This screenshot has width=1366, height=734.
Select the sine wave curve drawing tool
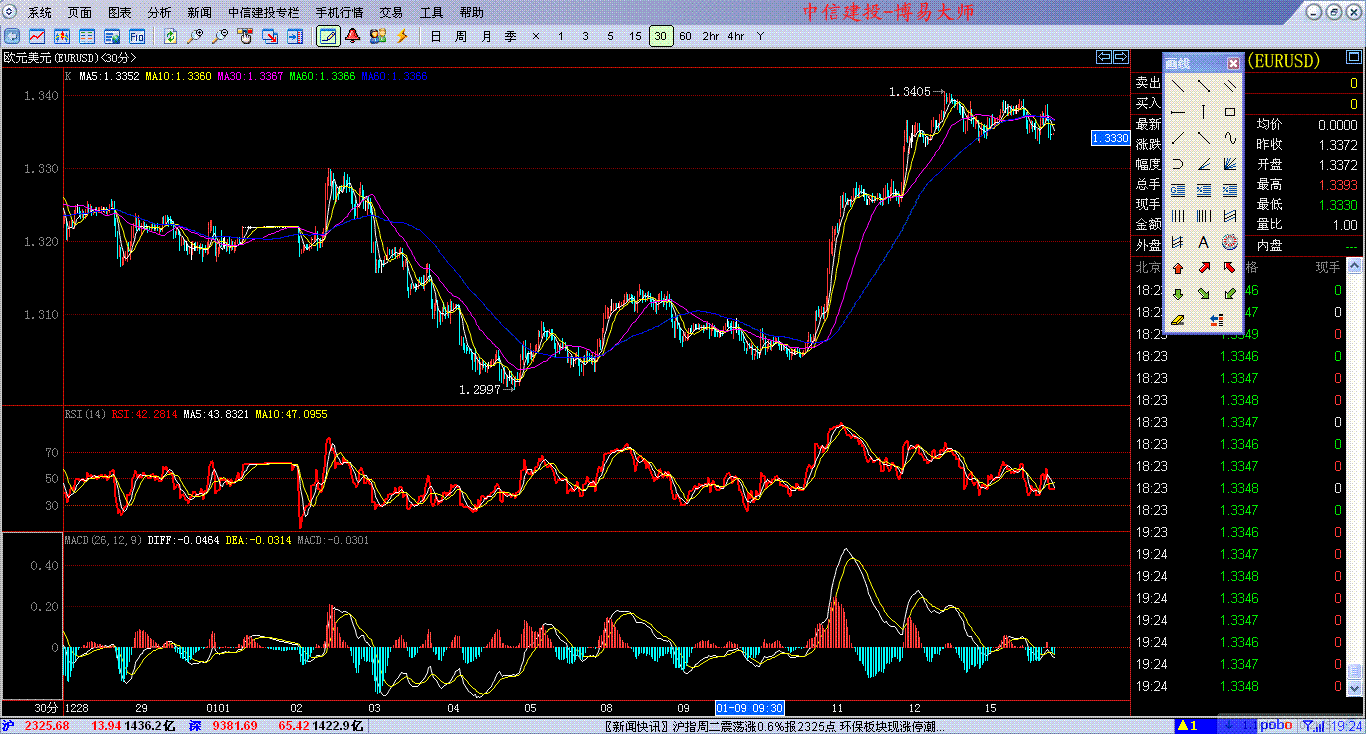click(1230, 138)
